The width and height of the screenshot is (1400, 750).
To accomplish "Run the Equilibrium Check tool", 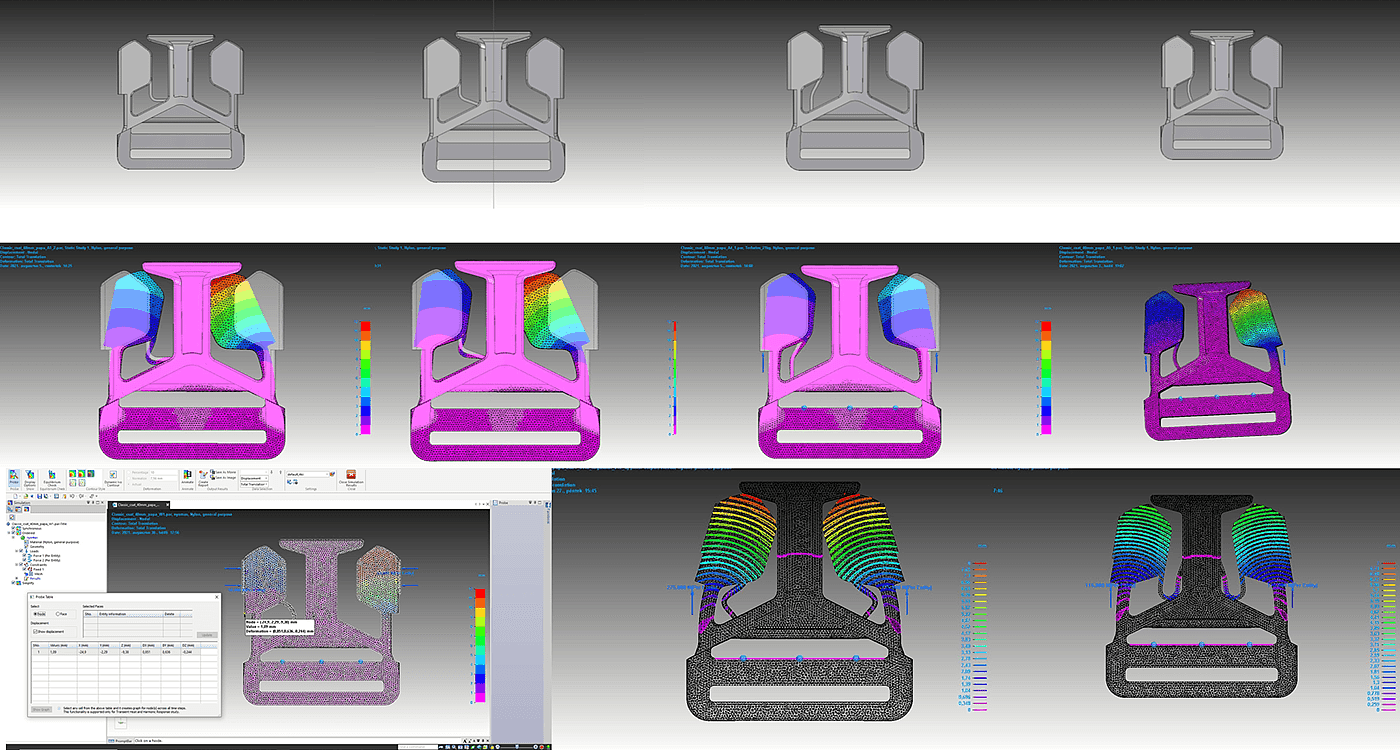I will pyautogui.click(x=52, y=478).
